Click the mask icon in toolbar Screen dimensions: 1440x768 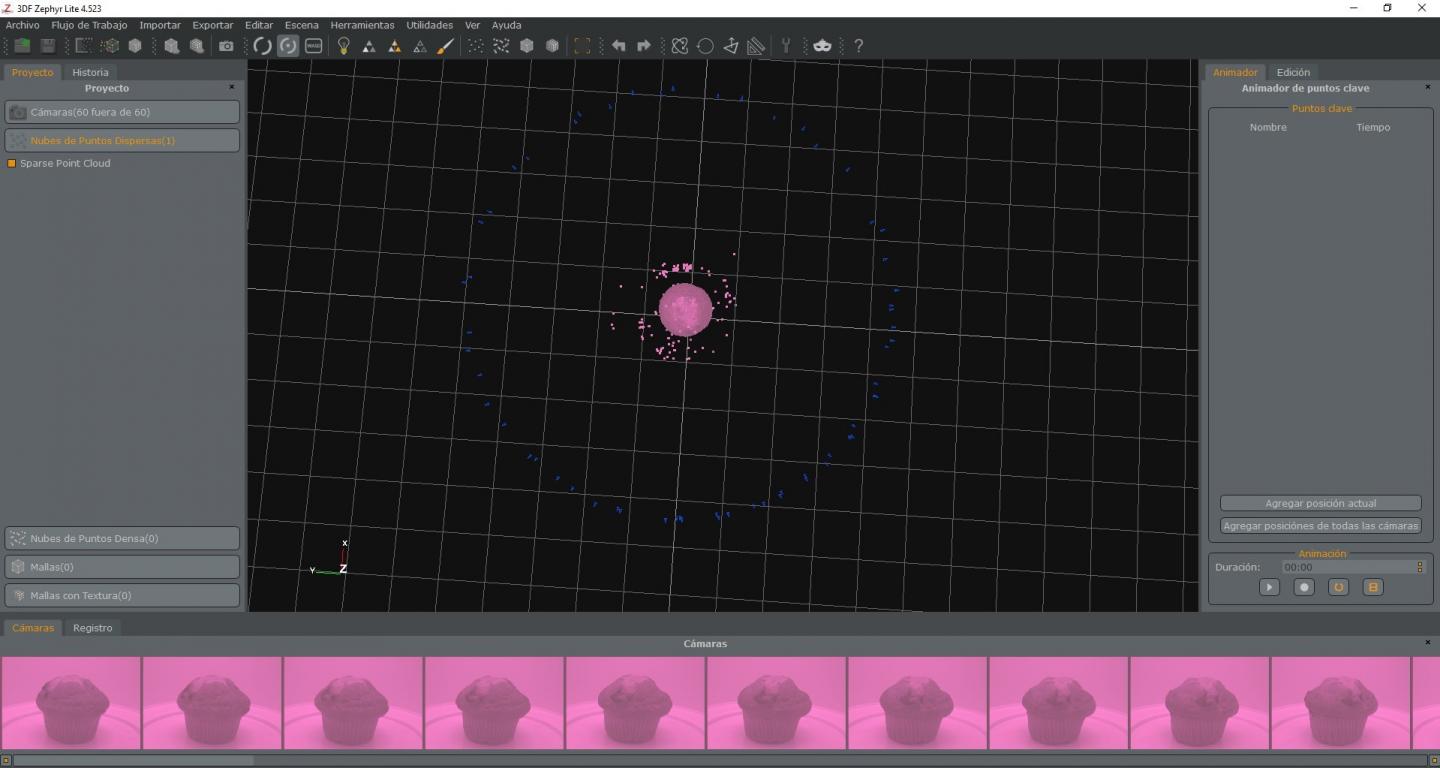(822, 46)
